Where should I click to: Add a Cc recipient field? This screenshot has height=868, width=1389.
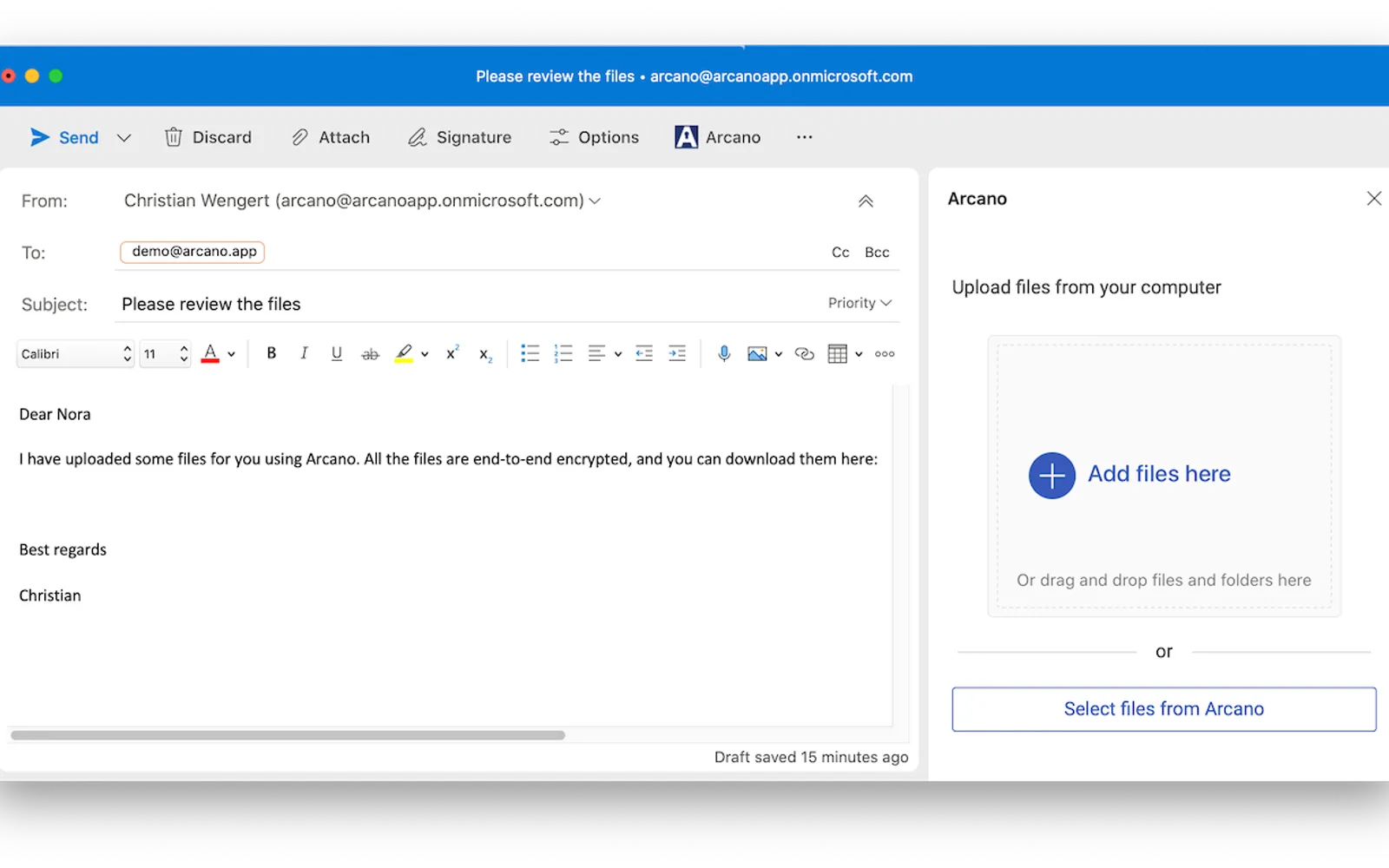tap(840, 253)
